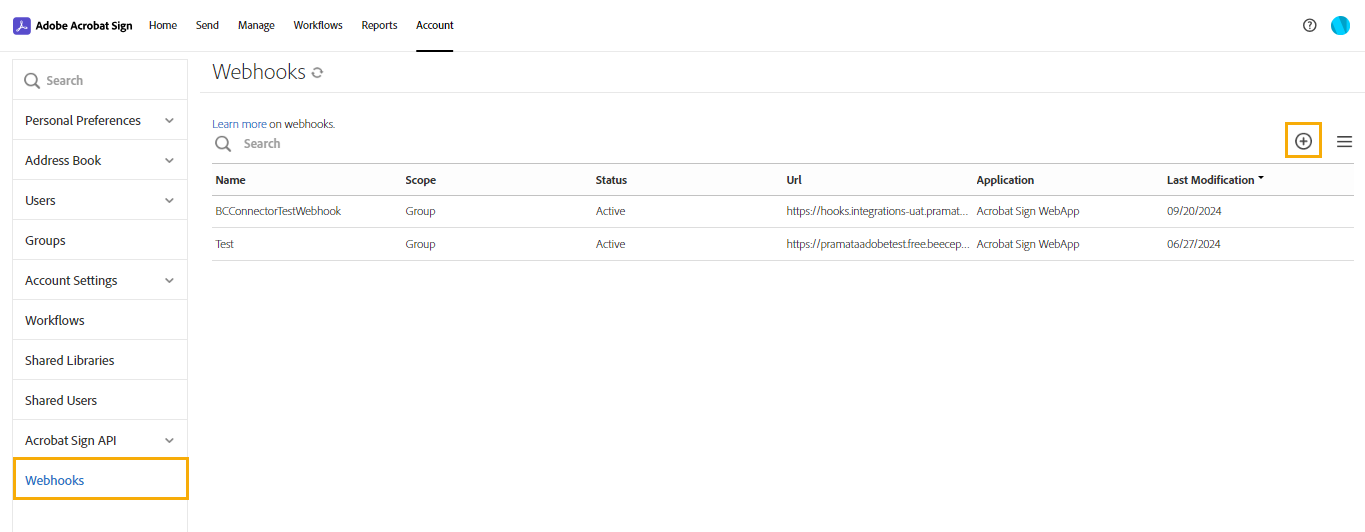
Task: Expand the Address Book chevron
Action: tap(169, 160)
